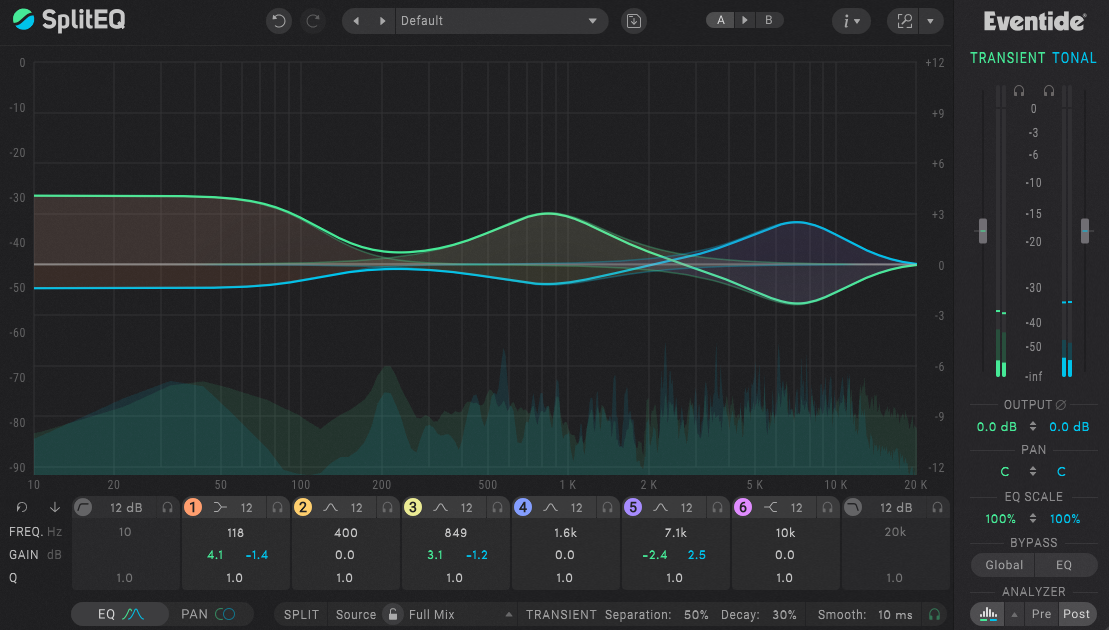Toggle the analyzer spectrum icon
The height and width of the screenshot is (630, 1109).
[x=988, y=614]
